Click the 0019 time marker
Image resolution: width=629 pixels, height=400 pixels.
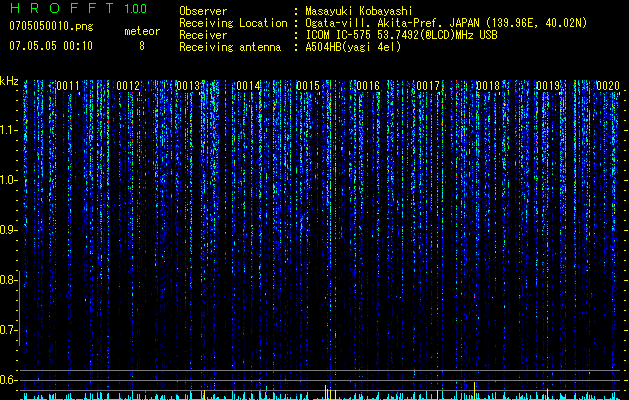click(548, 86)
